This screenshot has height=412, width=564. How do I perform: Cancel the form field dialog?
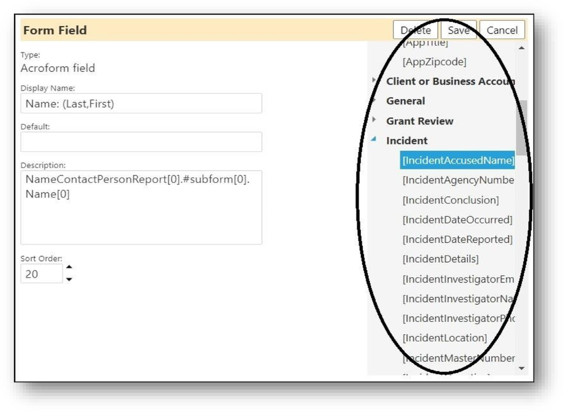coord(502,30)
